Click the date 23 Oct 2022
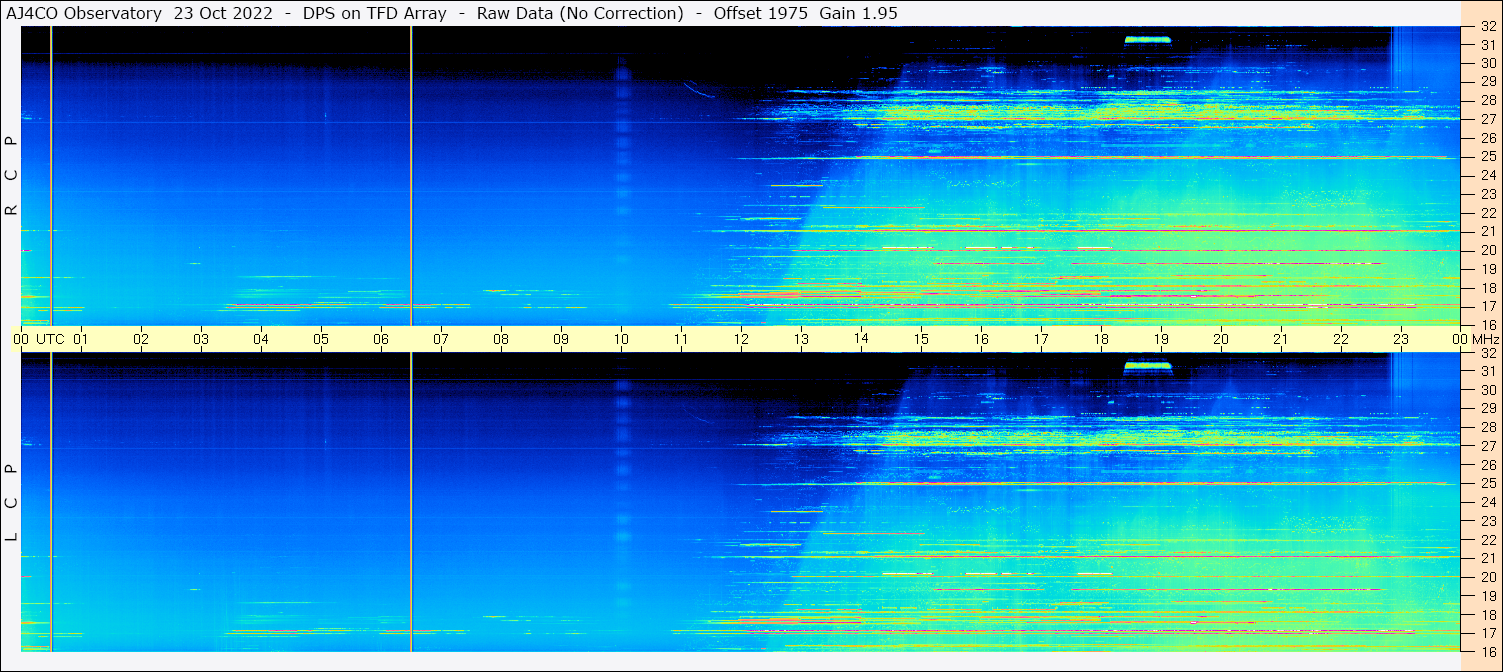Screen dimensions: 1503x672 tap(222, 13)
